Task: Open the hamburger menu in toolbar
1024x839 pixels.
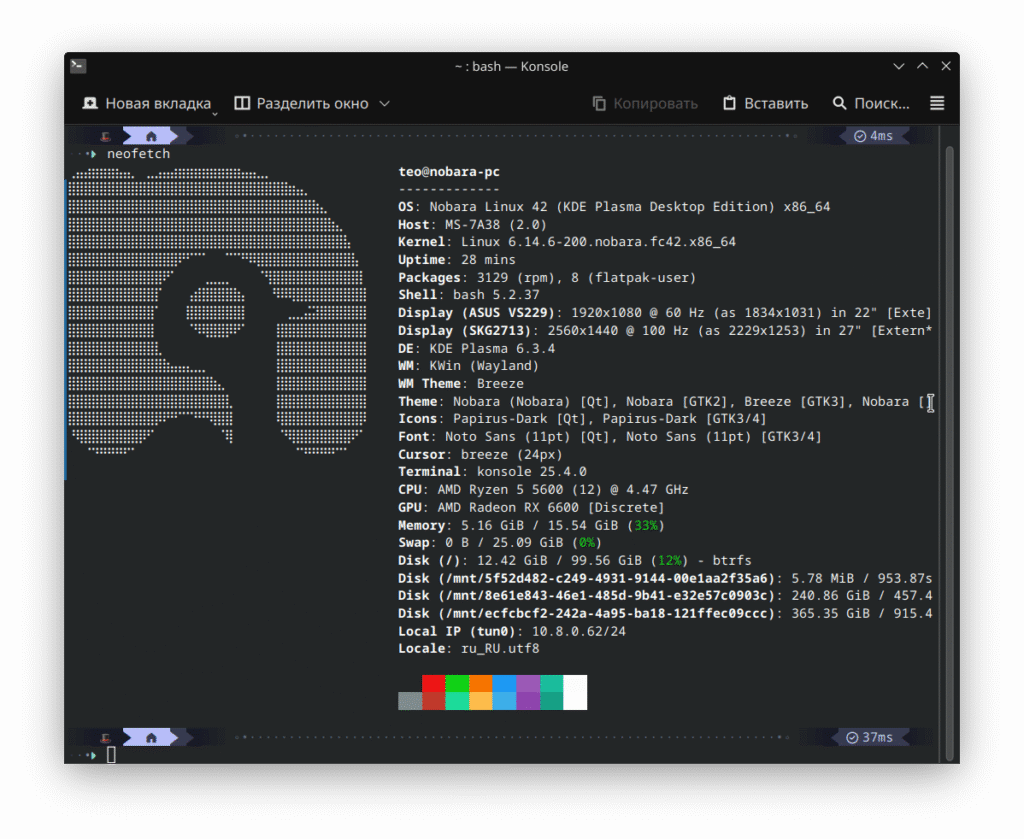Action: (x=937, y=103)
